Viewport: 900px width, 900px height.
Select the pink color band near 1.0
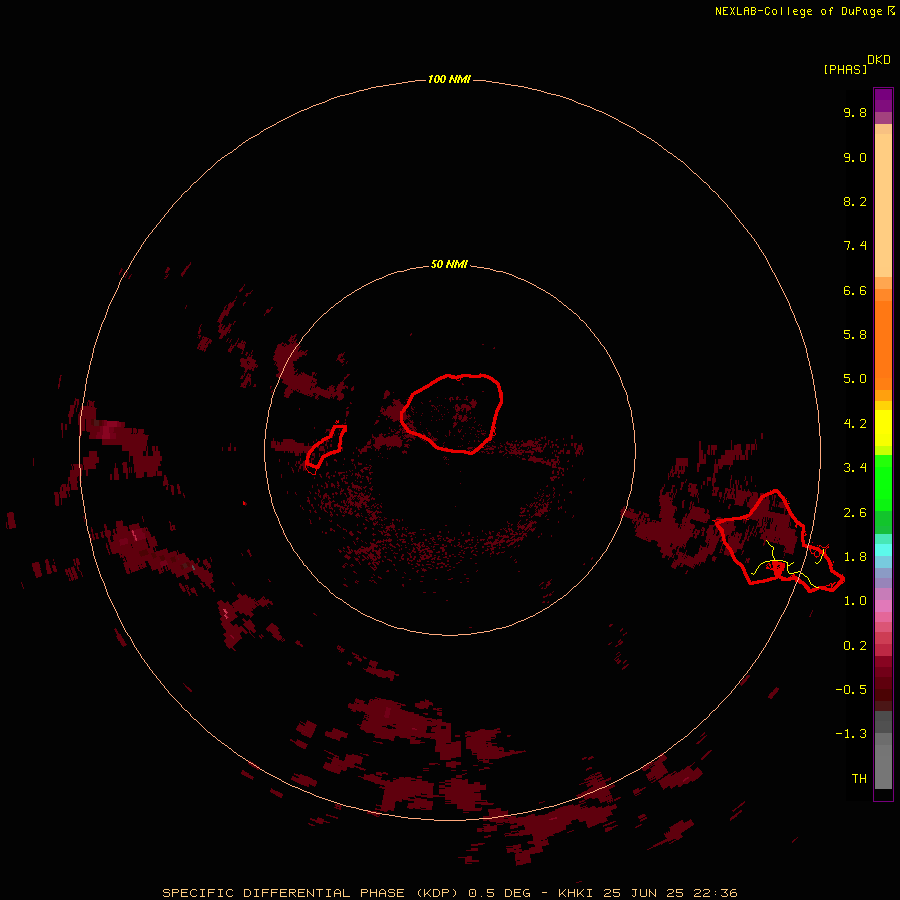tap(883, 606)
